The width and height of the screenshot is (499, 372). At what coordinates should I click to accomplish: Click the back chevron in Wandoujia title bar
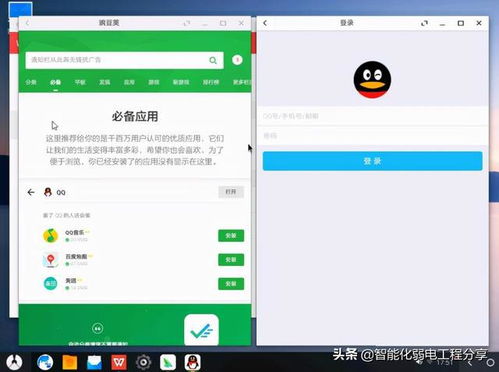coord(27,23)
